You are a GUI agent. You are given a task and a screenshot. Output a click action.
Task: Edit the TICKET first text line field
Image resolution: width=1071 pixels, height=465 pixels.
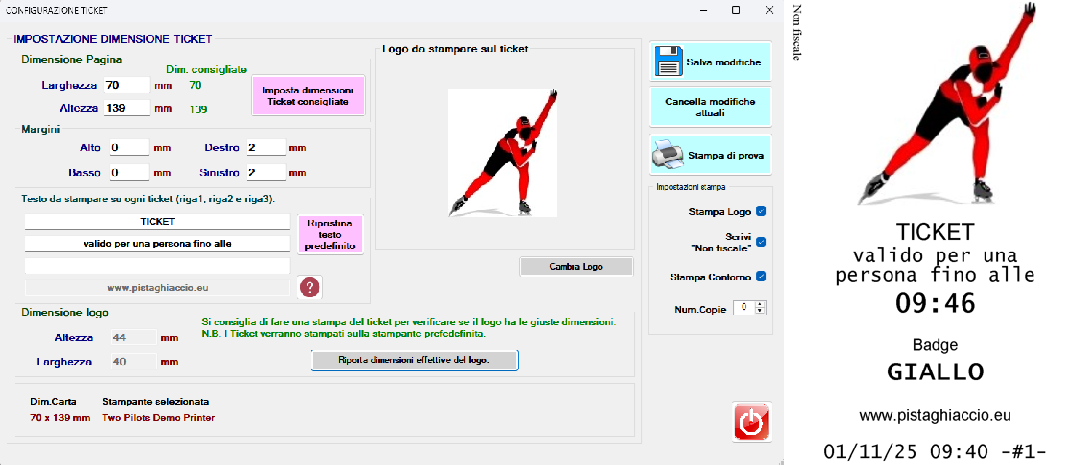point(157,222)
